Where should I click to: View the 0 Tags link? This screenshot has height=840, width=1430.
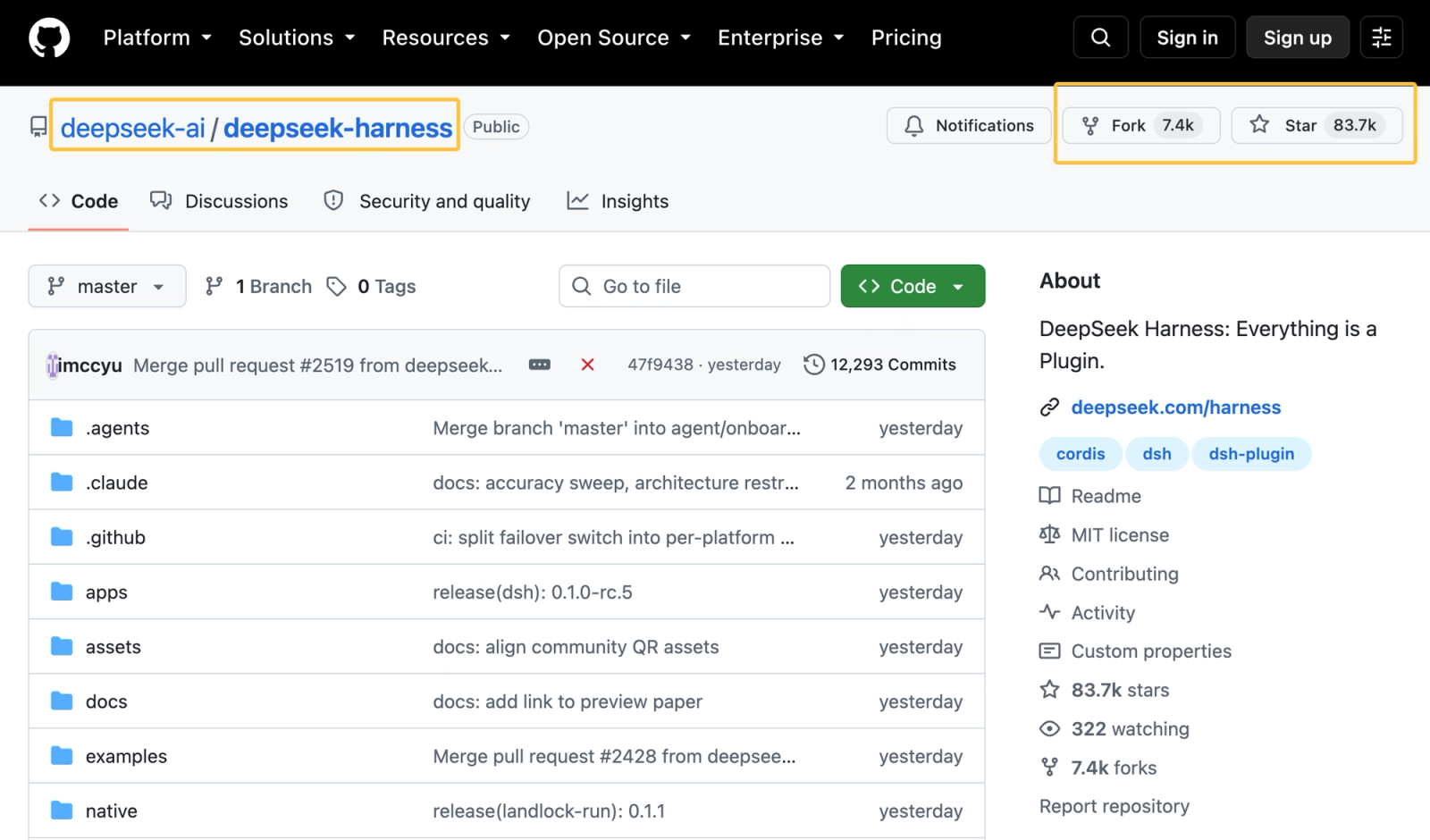pyautogui.click(x=372, y=286)
